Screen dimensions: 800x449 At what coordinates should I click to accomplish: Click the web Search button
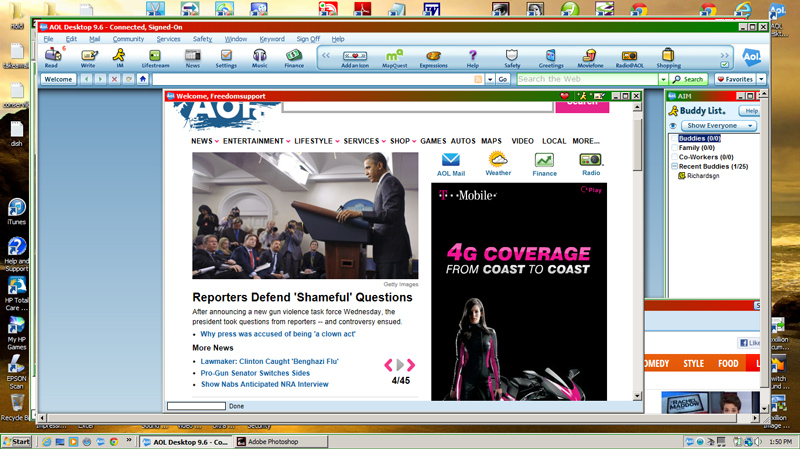click(x=688, y=79)
